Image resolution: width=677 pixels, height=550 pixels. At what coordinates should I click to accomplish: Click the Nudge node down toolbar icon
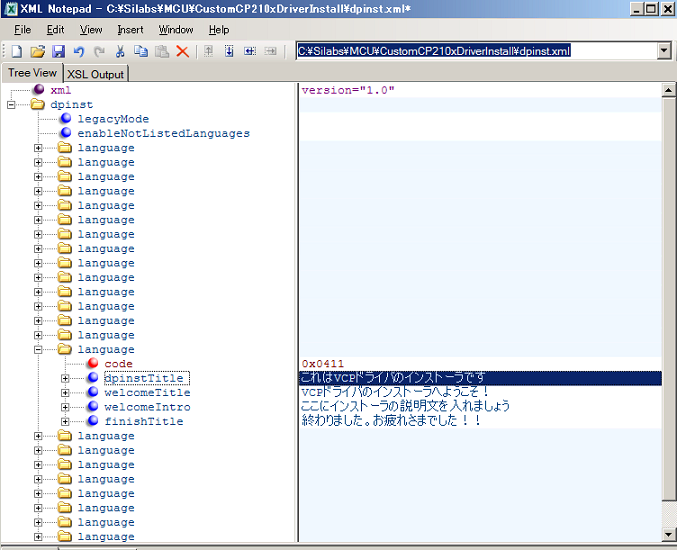pos(229,51)
